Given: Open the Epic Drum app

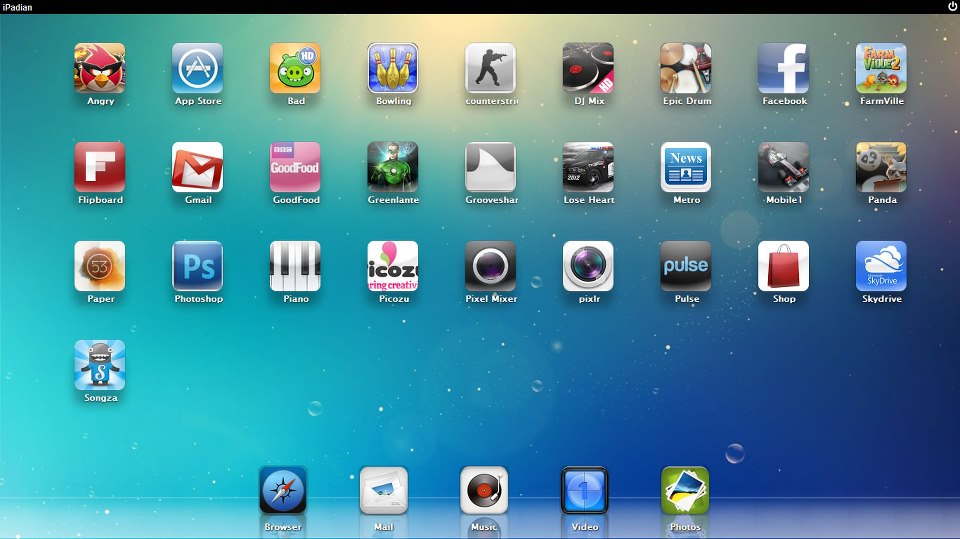Looking at the screenshot, I should 686,68.
